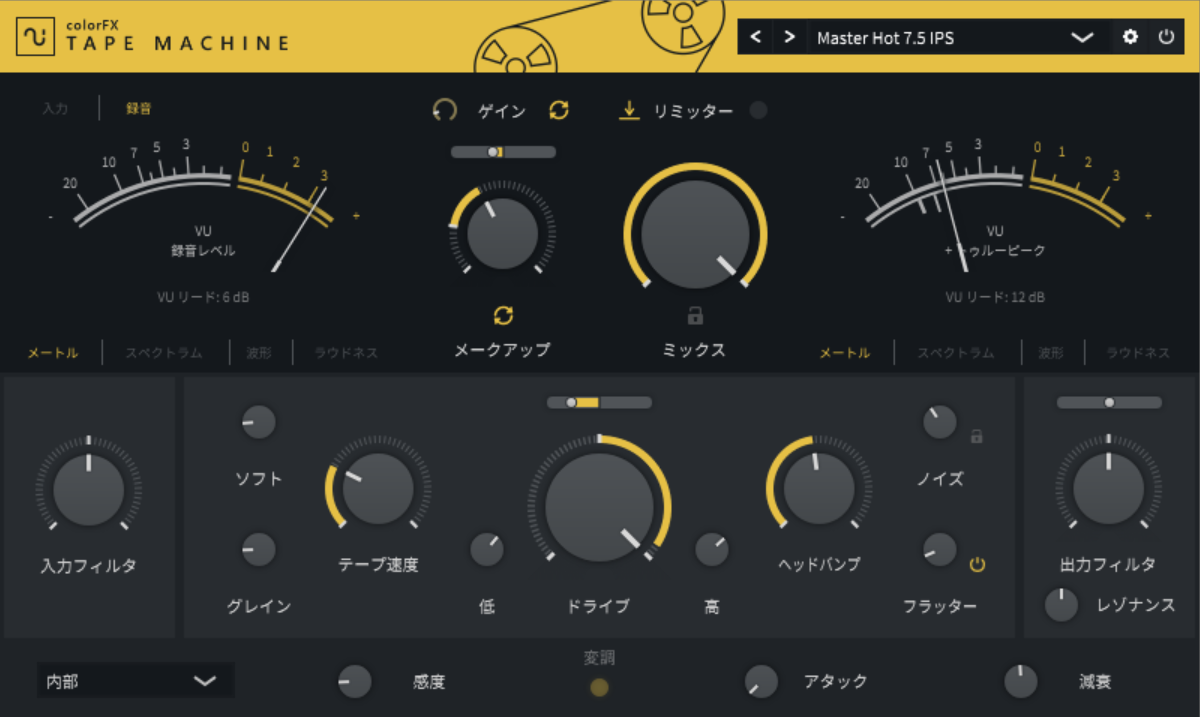Screen dimensions: 1200x717
Task: Select ラウドネス tab under the トゥルーピーク meter
Action: [1138, 353]
